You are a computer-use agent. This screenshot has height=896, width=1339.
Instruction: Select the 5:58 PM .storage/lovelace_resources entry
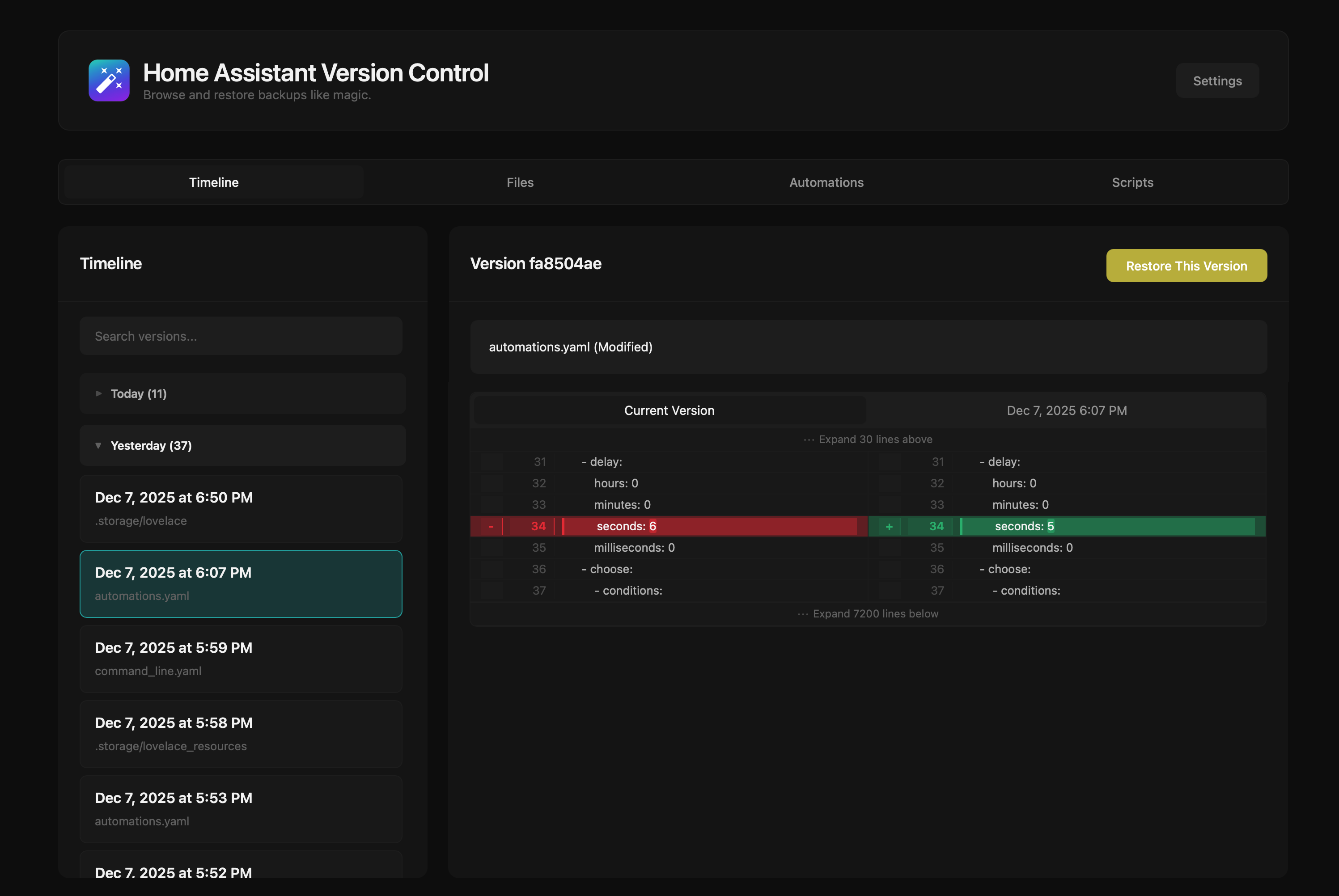pyautogui.click(x=241, y=734)
